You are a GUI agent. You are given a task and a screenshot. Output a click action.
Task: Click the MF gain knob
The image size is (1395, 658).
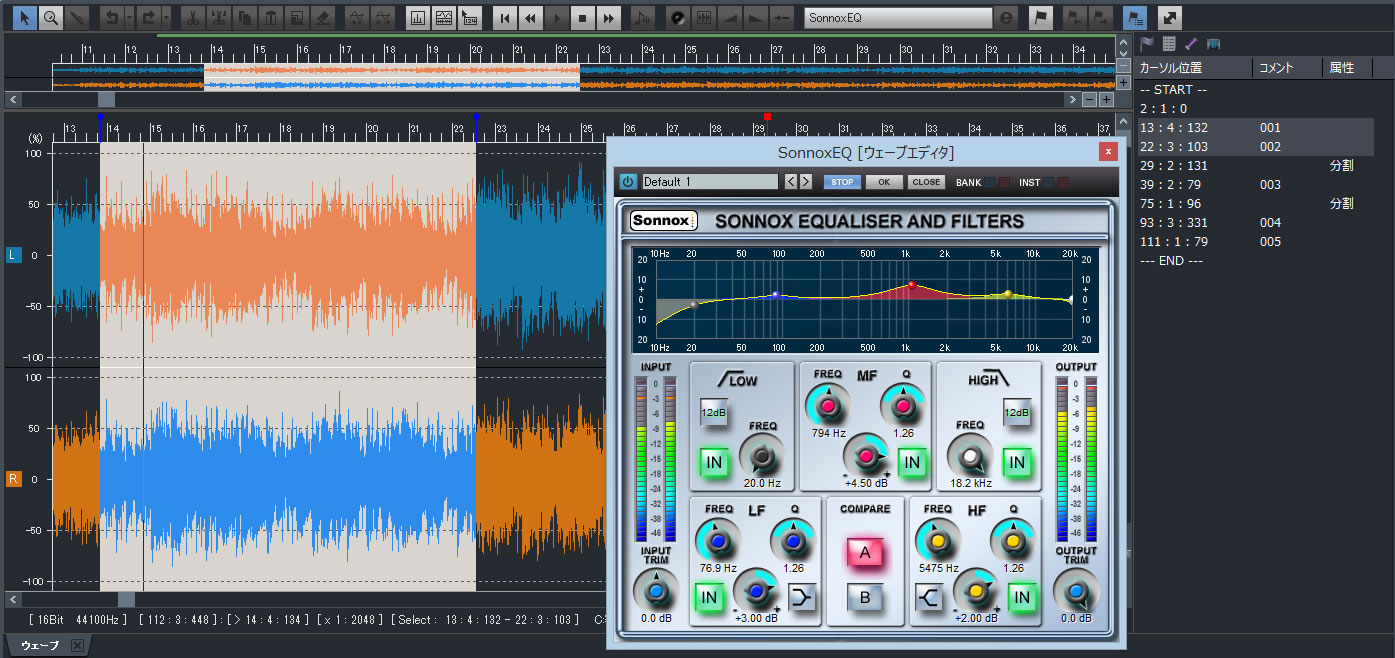[866, 455]
